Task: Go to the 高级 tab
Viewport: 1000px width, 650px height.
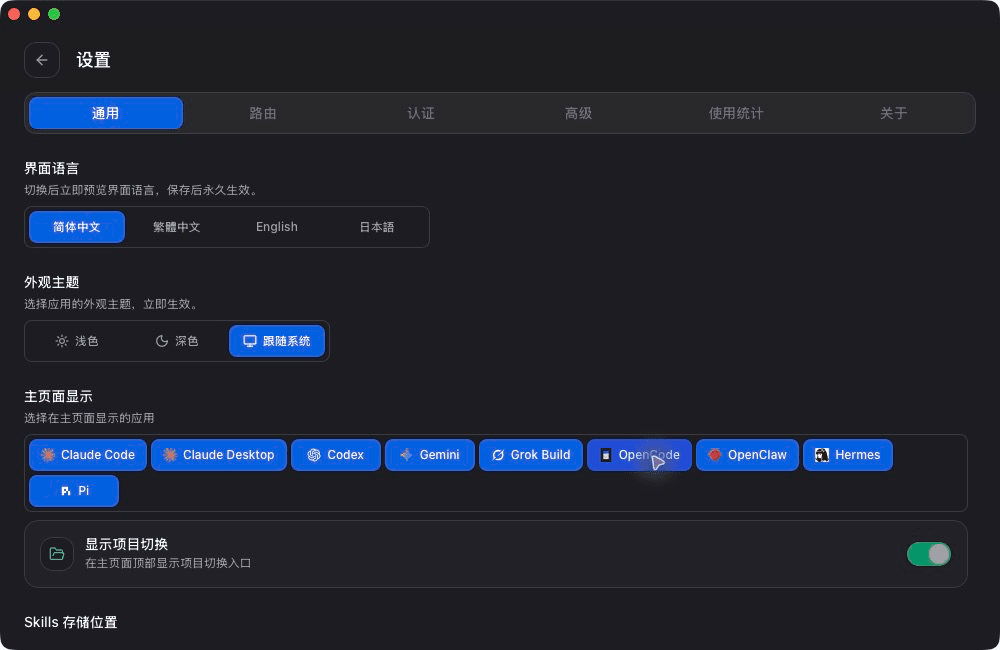Action: click(578, 113)
